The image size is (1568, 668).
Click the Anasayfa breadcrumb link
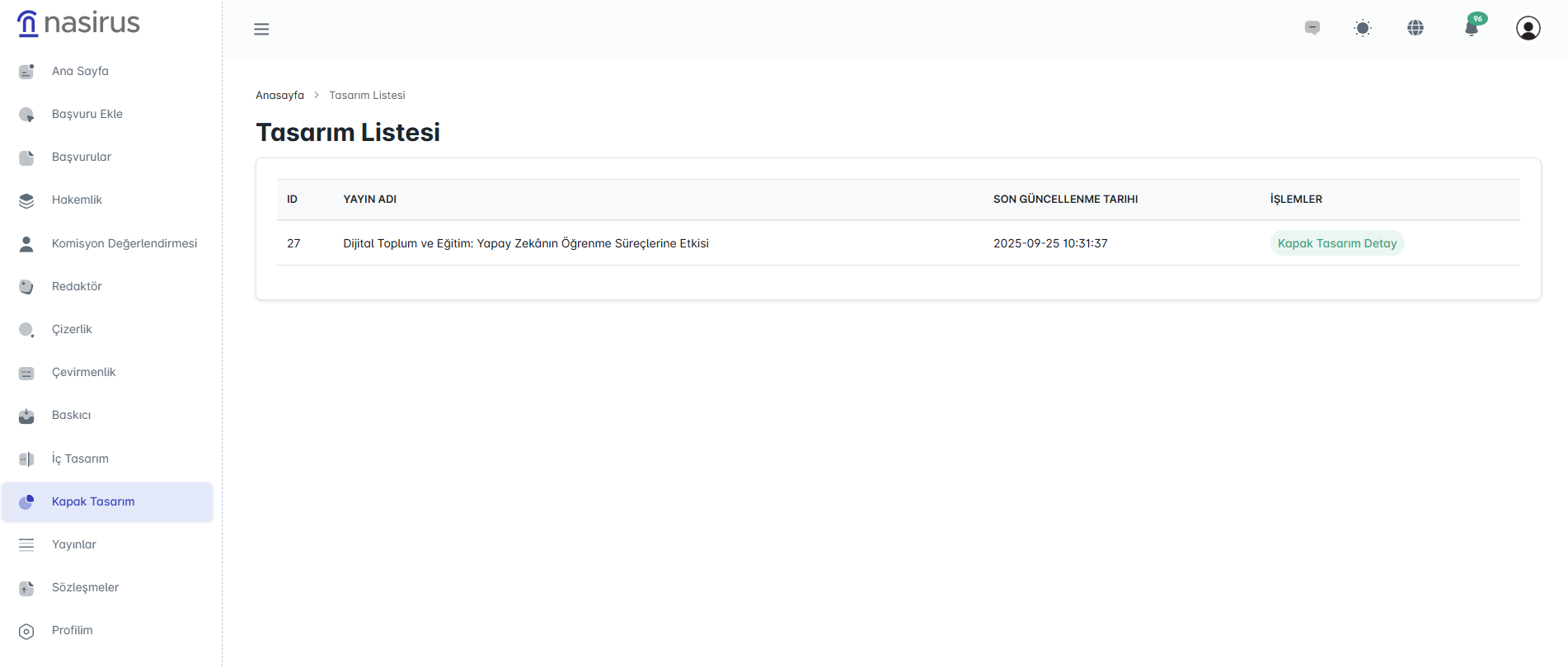[279, 96]
